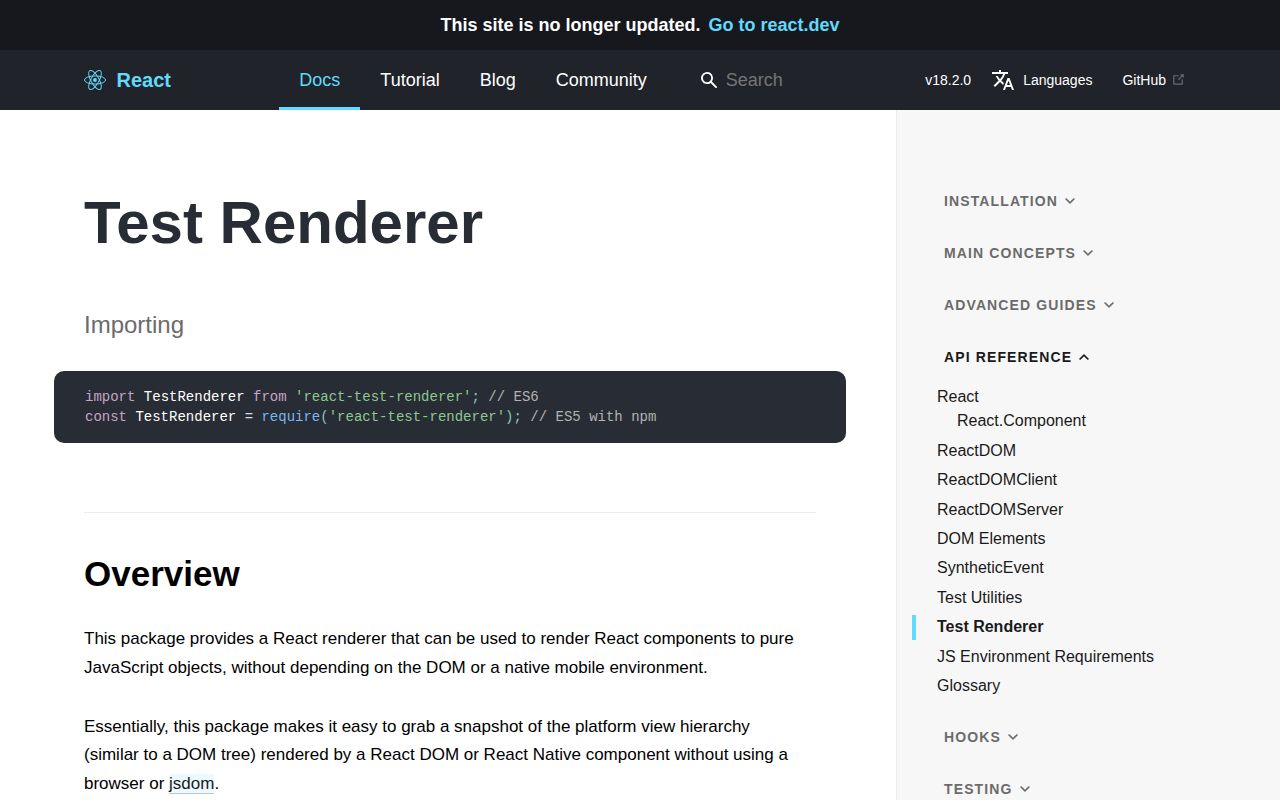1280x800 pixels.
Task: Expand the Main Concepts sidebar section
Action: (x=1018, y=253)
